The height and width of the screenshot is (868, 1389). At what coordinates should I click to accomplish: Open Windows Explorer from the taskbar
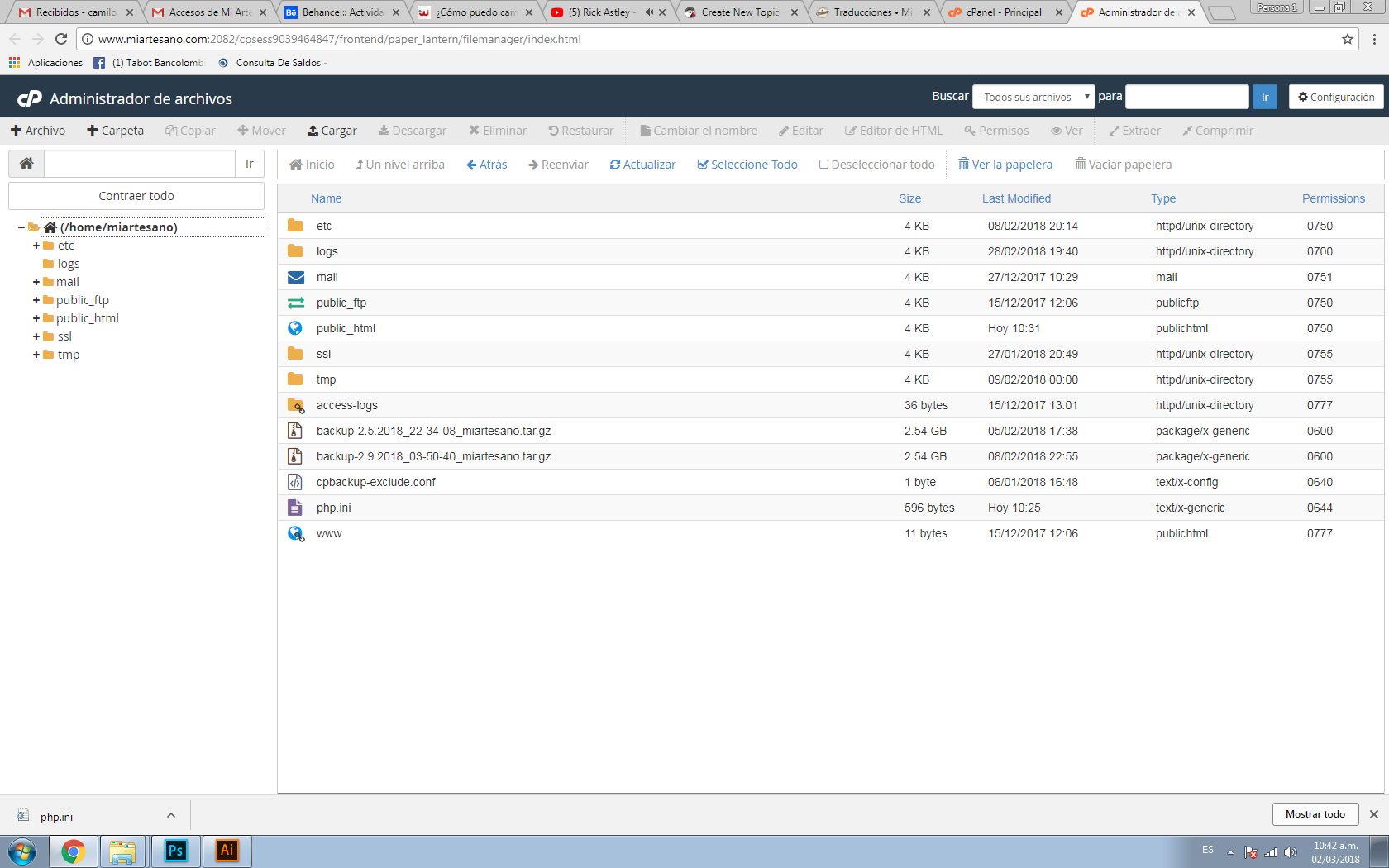123,851
